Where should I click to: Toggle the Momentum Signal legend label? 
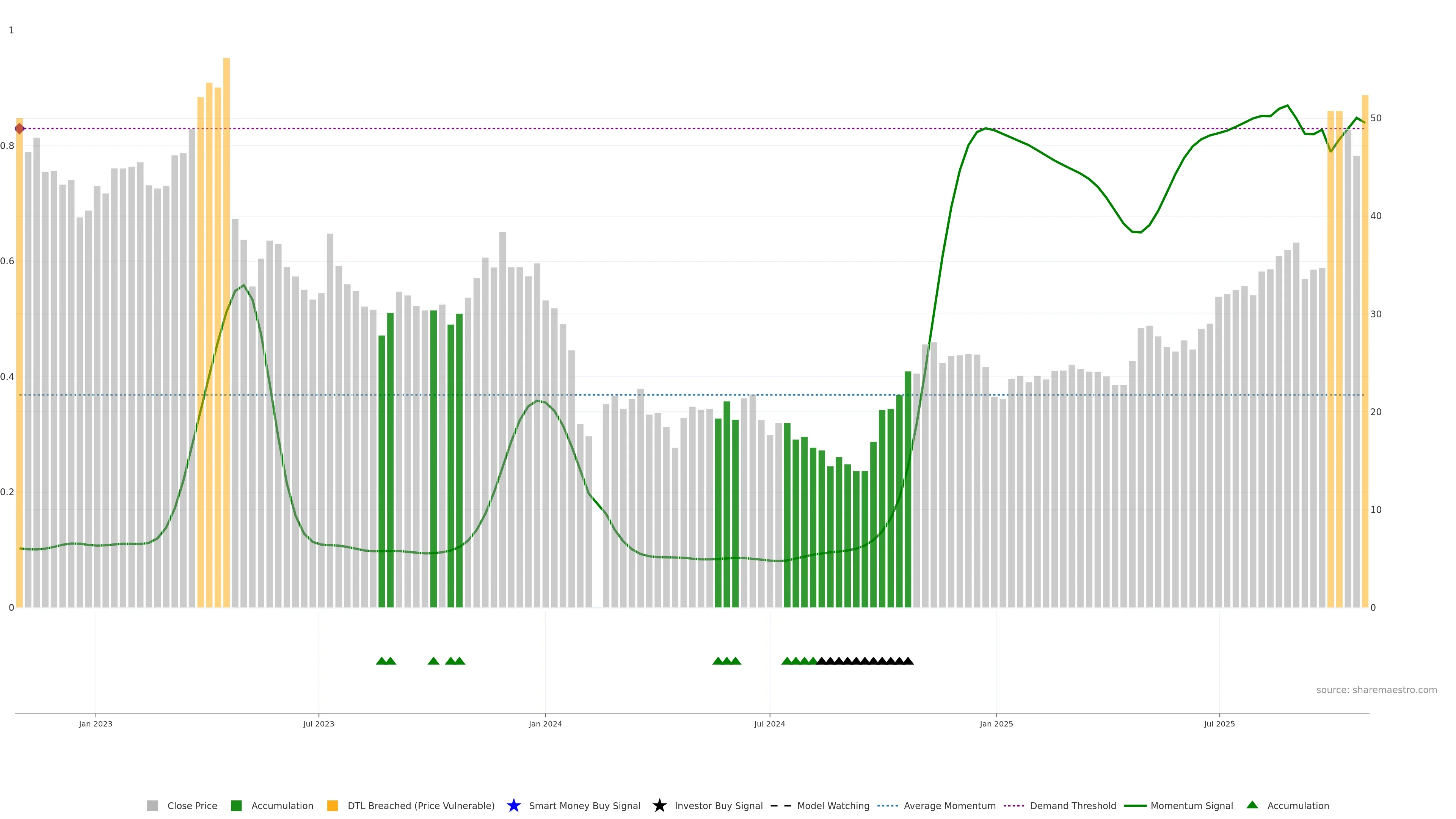pyautogui.click(x=1191, y=805)
